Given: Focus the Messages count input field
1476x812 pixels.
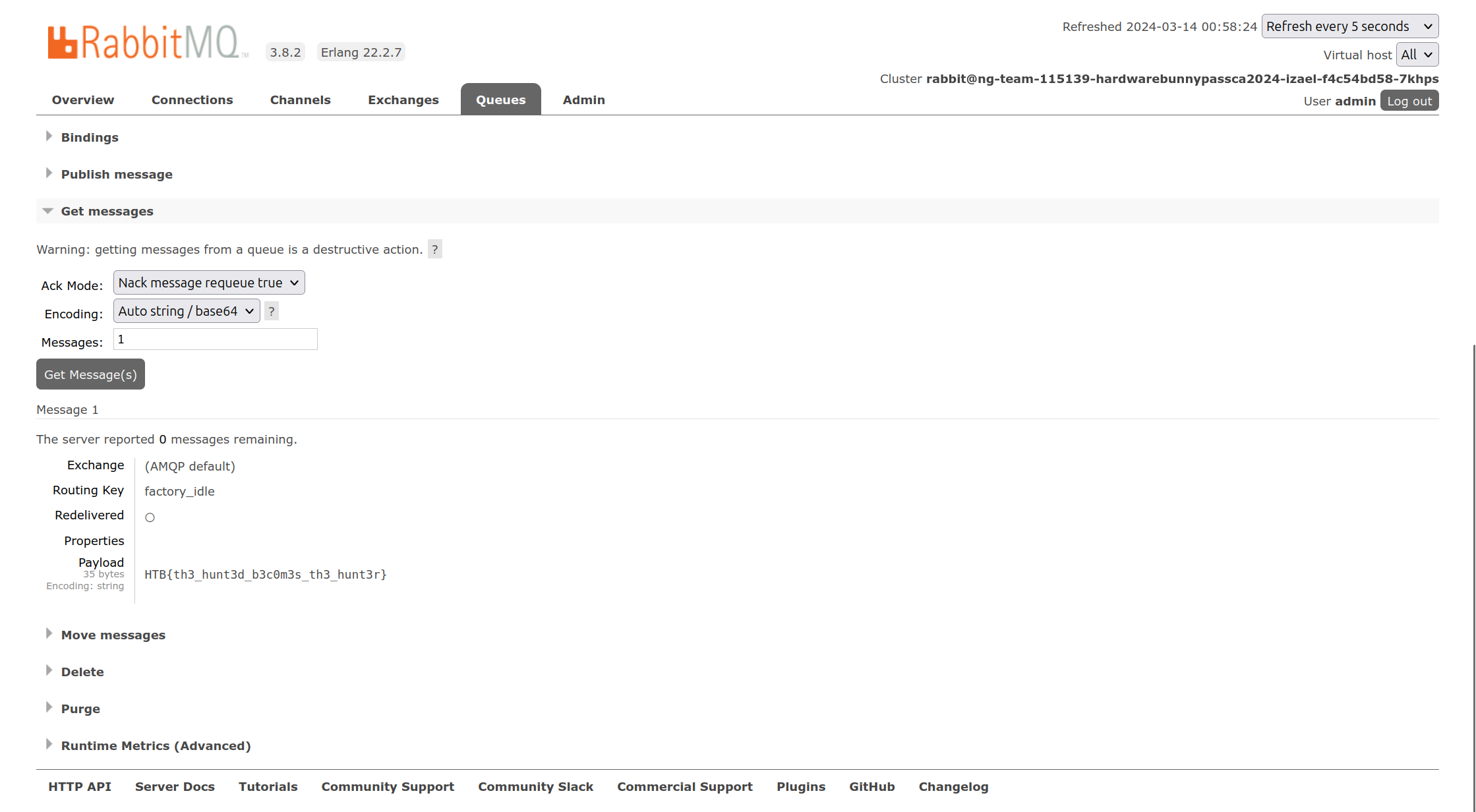Looking at the screenshot, I should pos(216,339).
